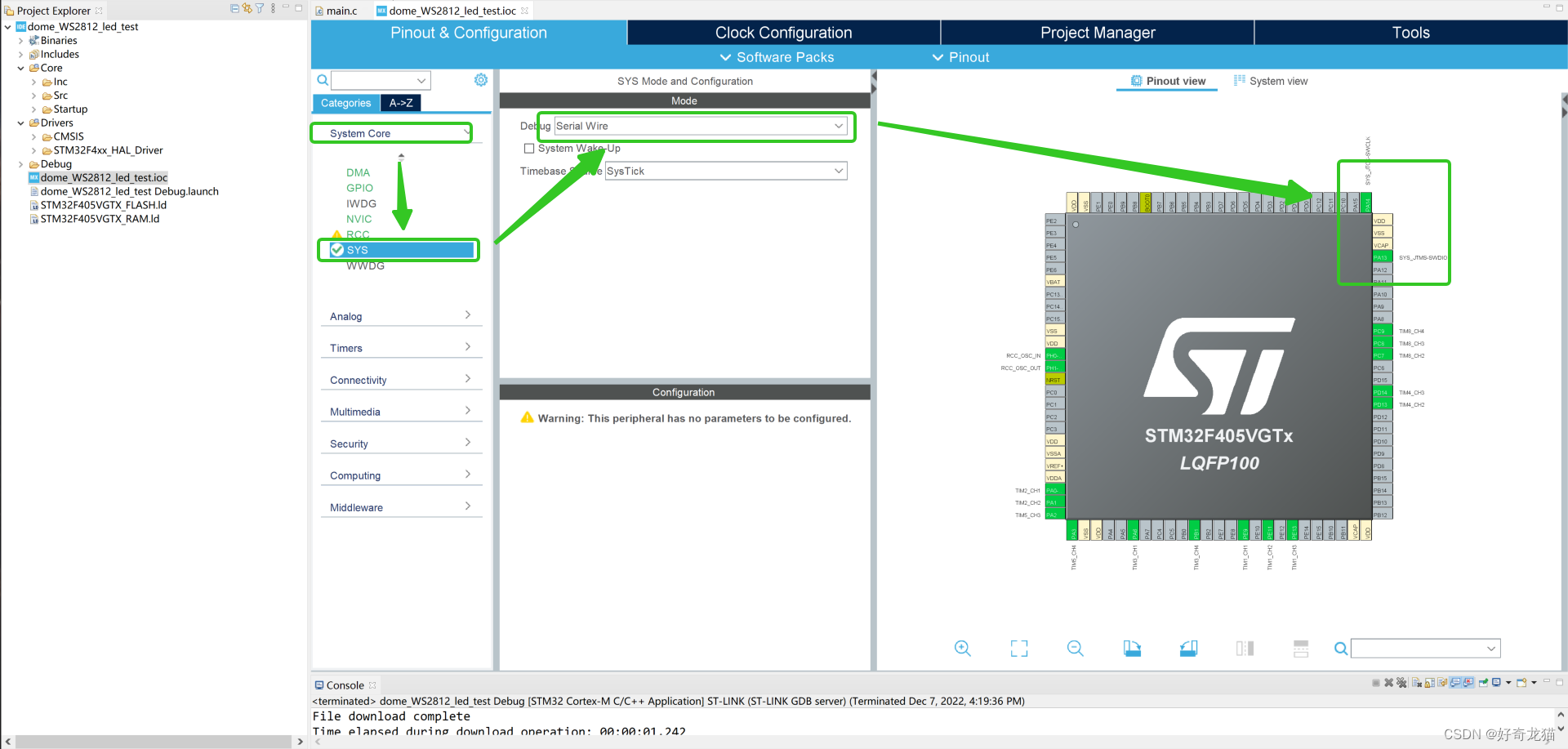Click the Open Console icon
Screen dimensions: 1568x749
click(x=1522, y=683)
